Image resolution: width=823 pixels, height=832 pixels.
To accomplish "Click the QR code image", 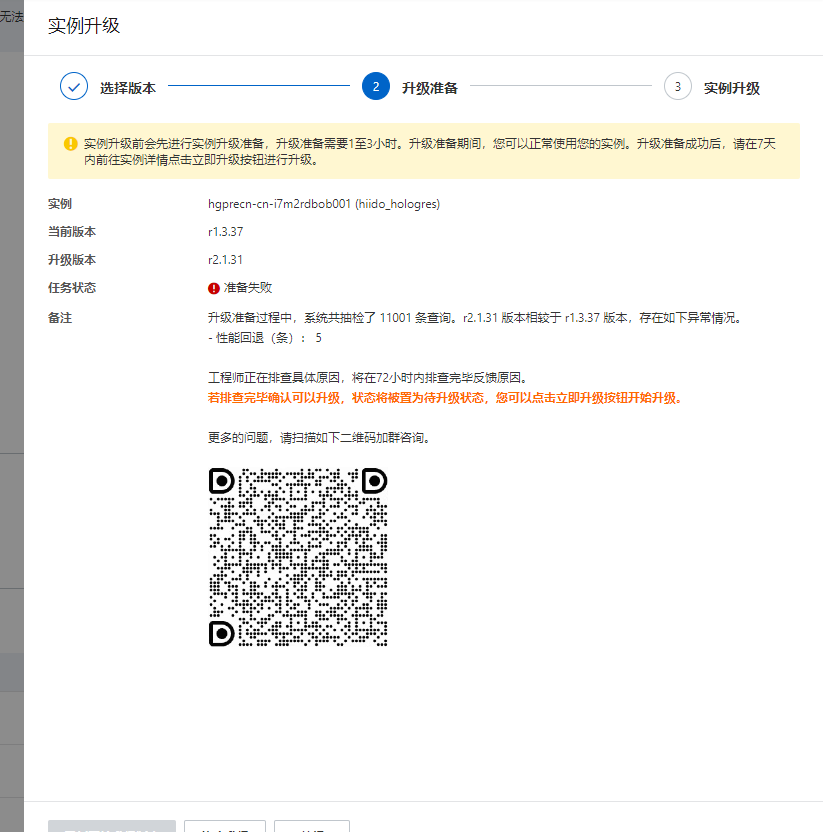I will click(298, 557).
